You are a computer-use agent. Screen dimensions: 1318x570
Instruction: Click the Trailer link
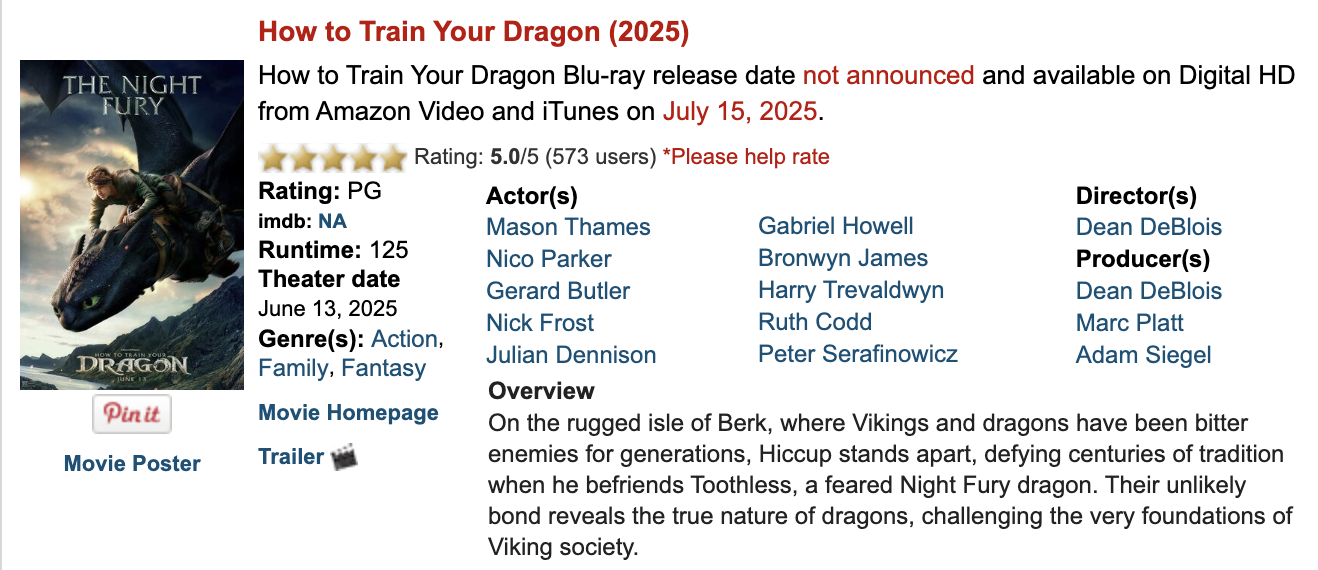pyautogui.click(x=291, y=456)
